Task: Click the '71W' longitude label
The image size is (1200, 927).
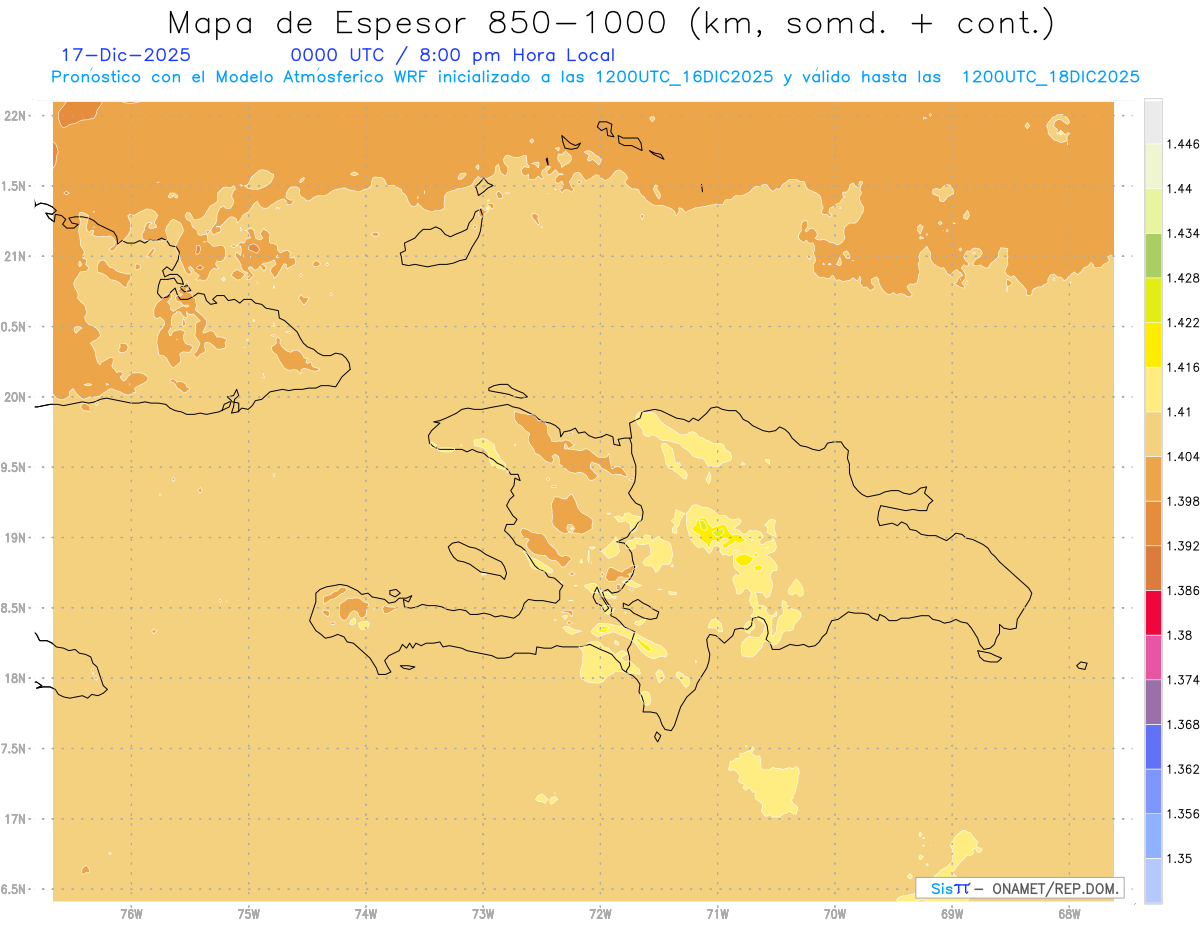Action: tap(717, 914)
